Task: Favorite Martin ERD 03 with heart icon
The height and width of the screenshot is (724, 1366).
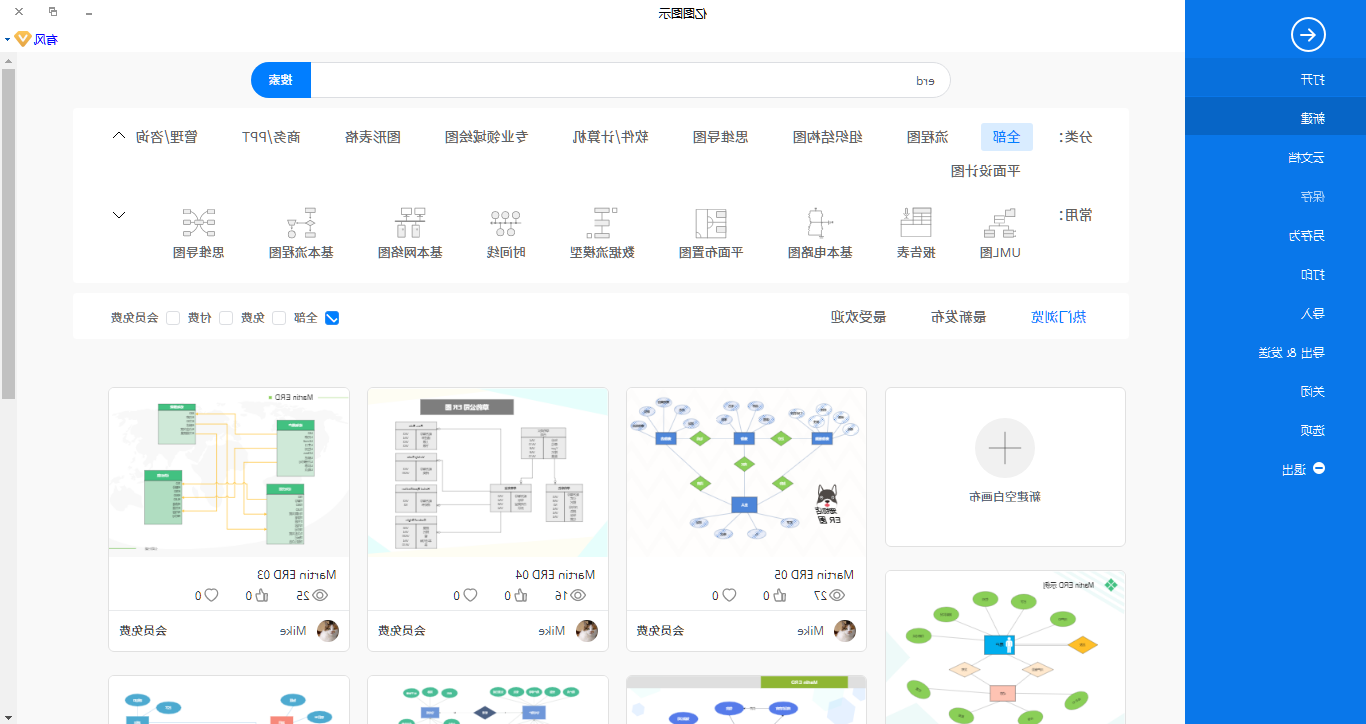Action: 212,595
